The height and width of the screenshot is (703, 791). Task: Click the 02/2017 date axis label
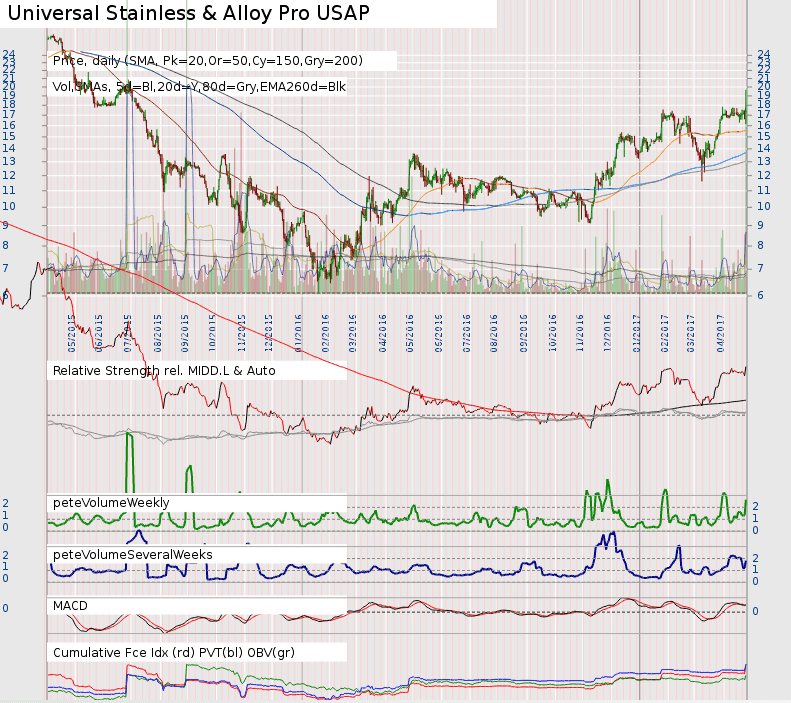click(x=664, y=333)
